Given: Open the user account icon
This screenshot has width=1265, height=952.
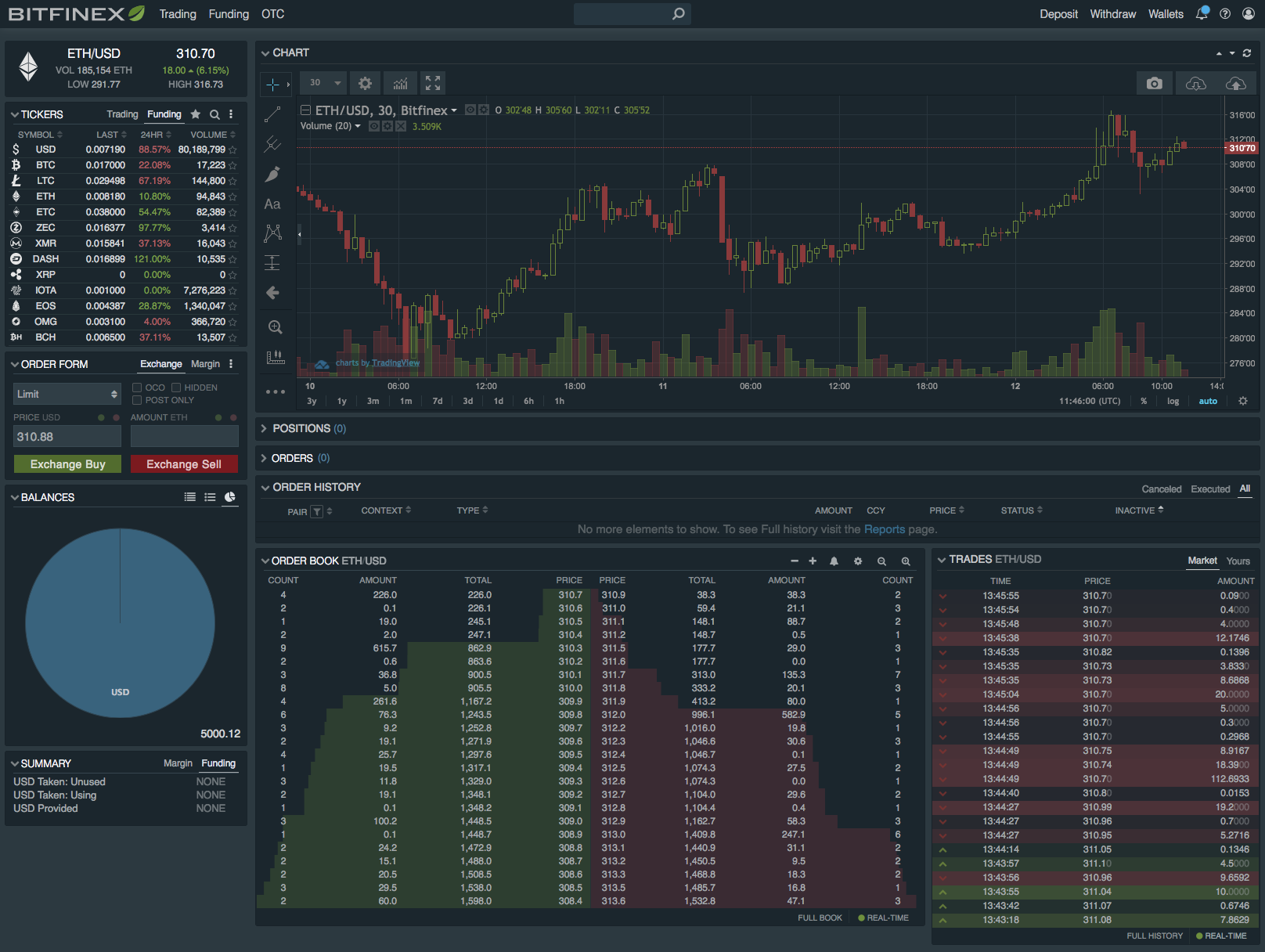Looking at the screenshot, I should (1247, 13).
